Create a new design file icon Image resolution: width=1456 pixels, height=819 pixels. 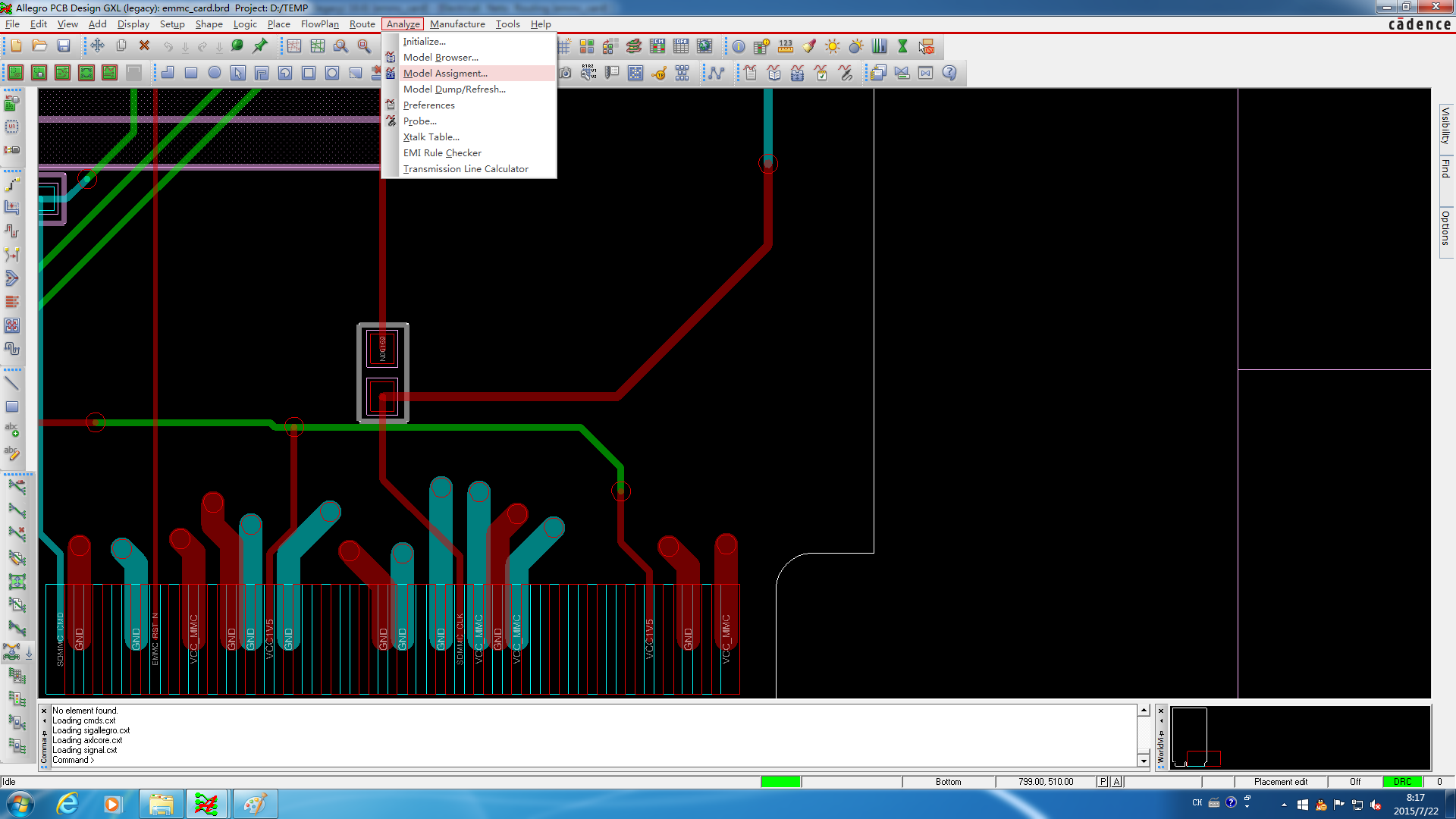[16, 46]
